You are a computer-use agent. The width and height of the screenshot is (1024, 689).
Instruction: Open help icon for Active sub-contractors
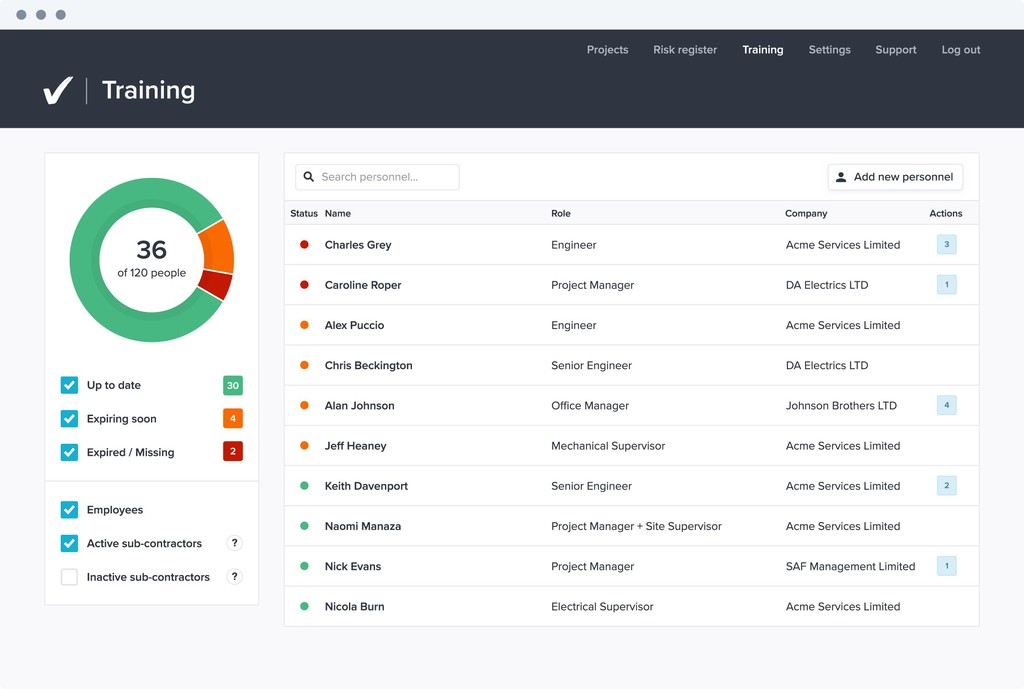click(234, 543)
